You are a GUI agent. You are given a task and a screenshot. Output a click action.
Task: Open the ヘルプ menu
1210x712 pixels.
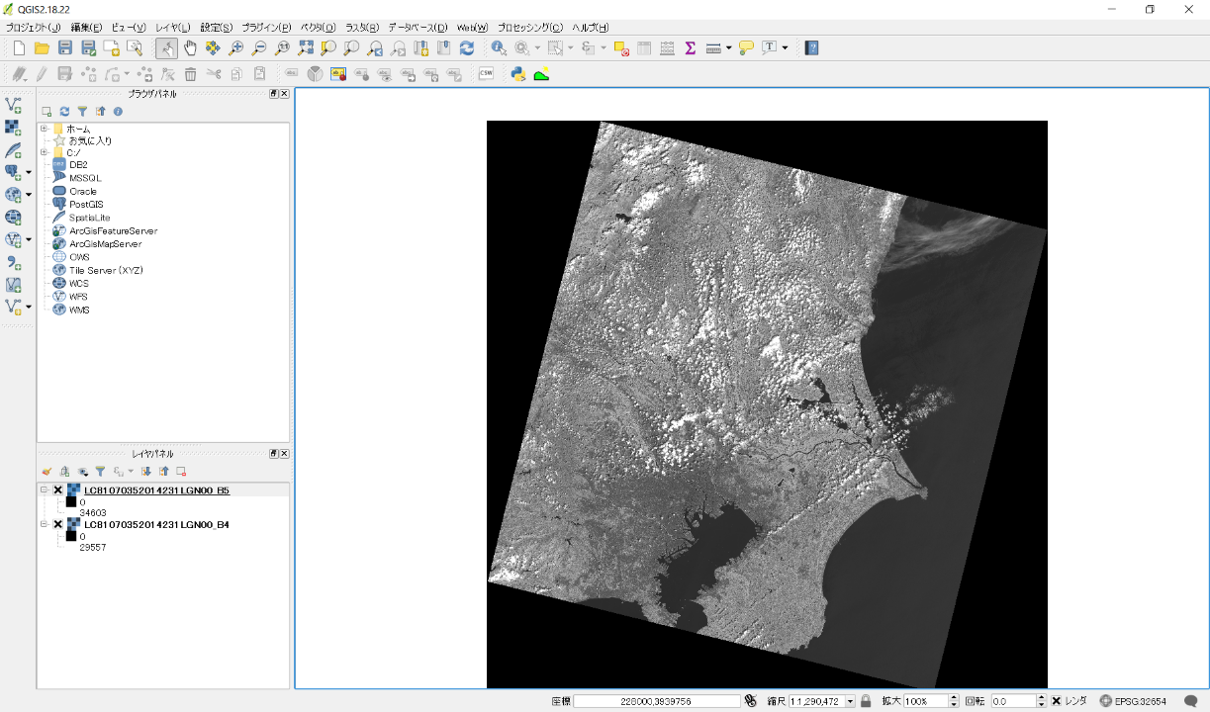click(x=590, y=28)
